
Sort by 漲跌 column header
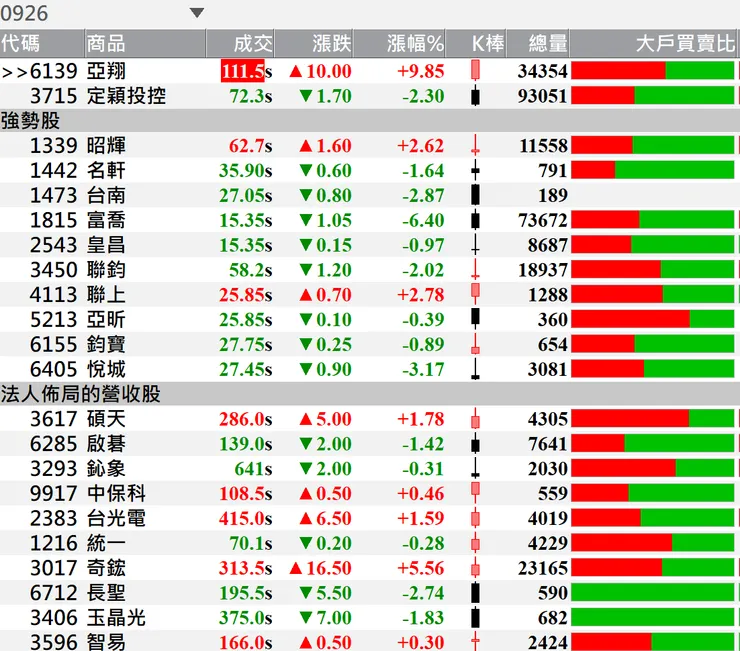coord(314,44)
